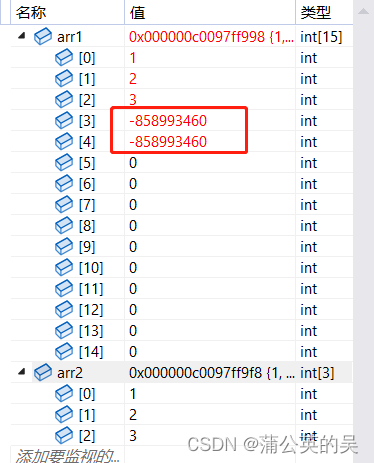374x463 pixels.
Task: Select the [7] element name
Action: pos(87,205)
